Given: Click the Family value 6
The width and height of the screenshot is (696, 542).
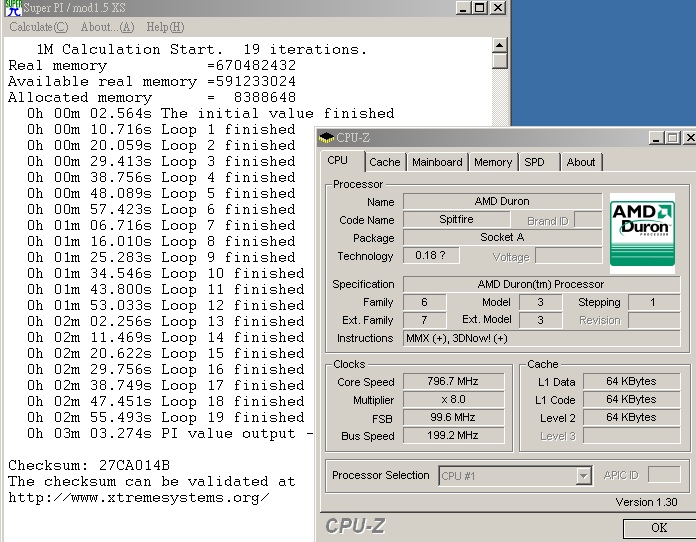Looking at the screenshot, I should (424, 302).
